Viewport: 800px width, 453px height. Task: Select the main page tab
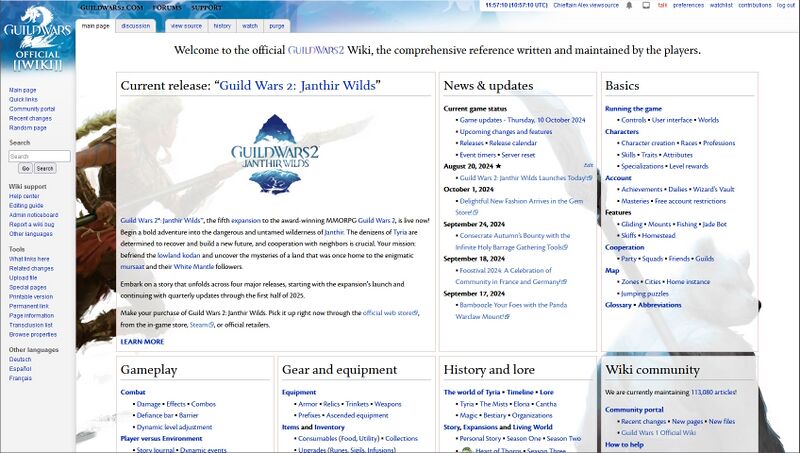pyautogui.click(x=95, y=26)
